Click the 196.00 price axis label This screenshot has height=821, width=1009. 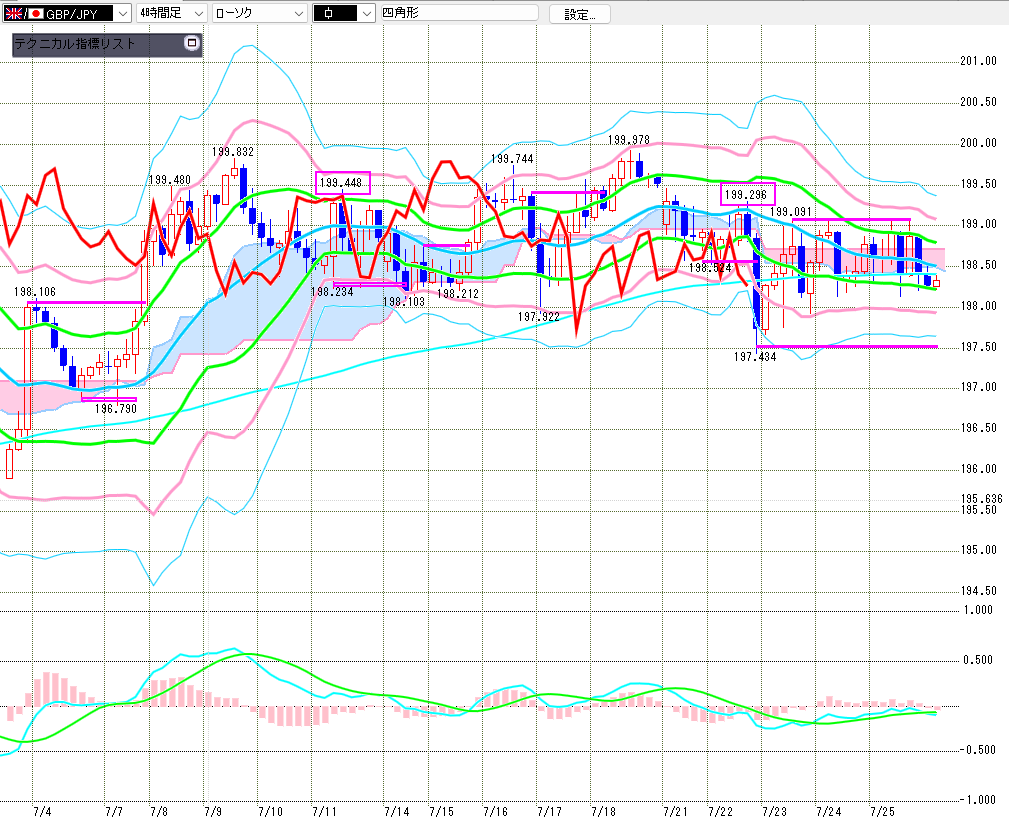978,468
